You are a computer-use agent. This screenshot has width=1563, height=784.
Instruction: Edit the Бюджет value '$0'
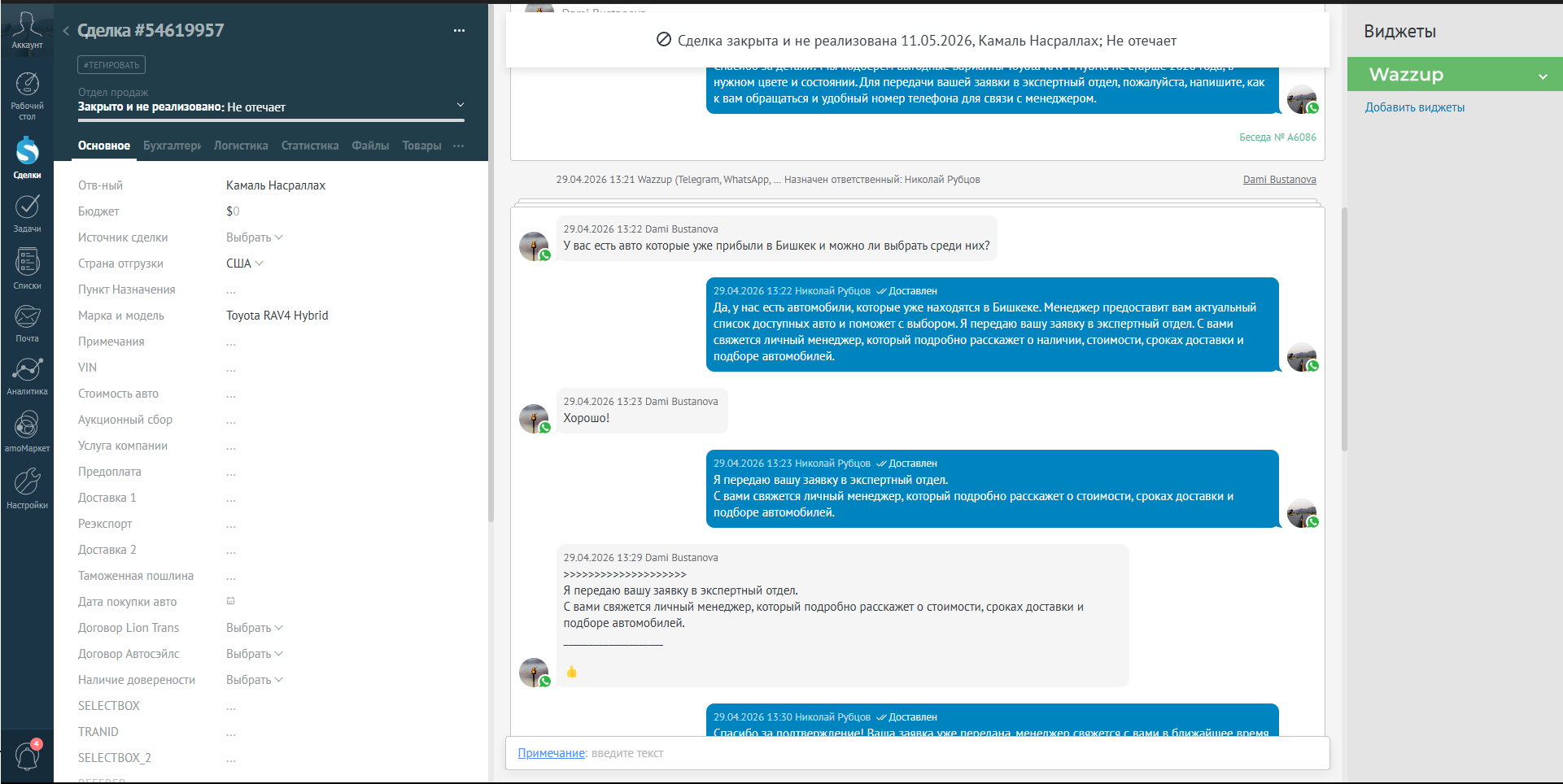pos(233,211)
